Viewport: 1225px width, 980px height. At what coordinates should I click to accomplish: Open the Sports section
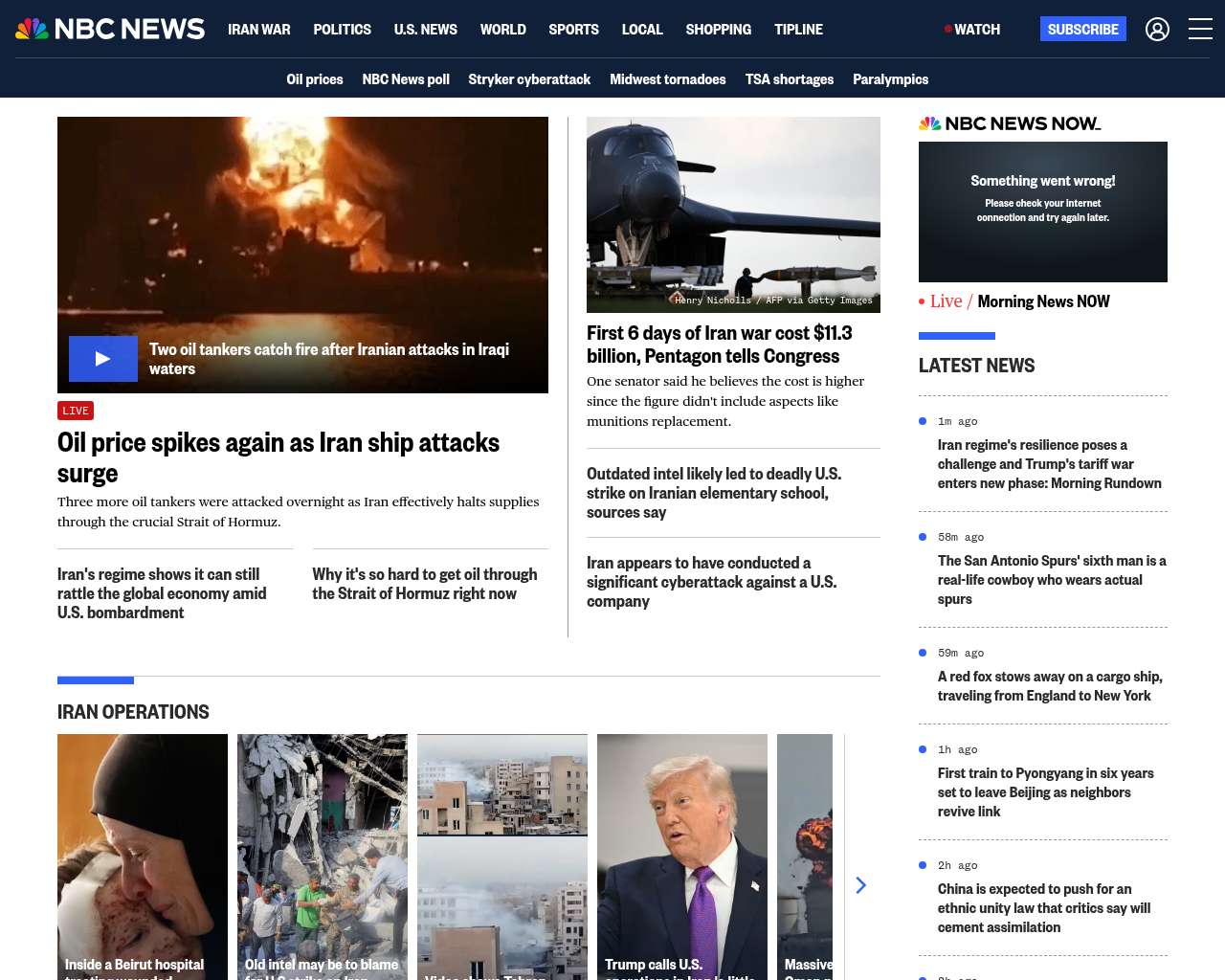573,30
